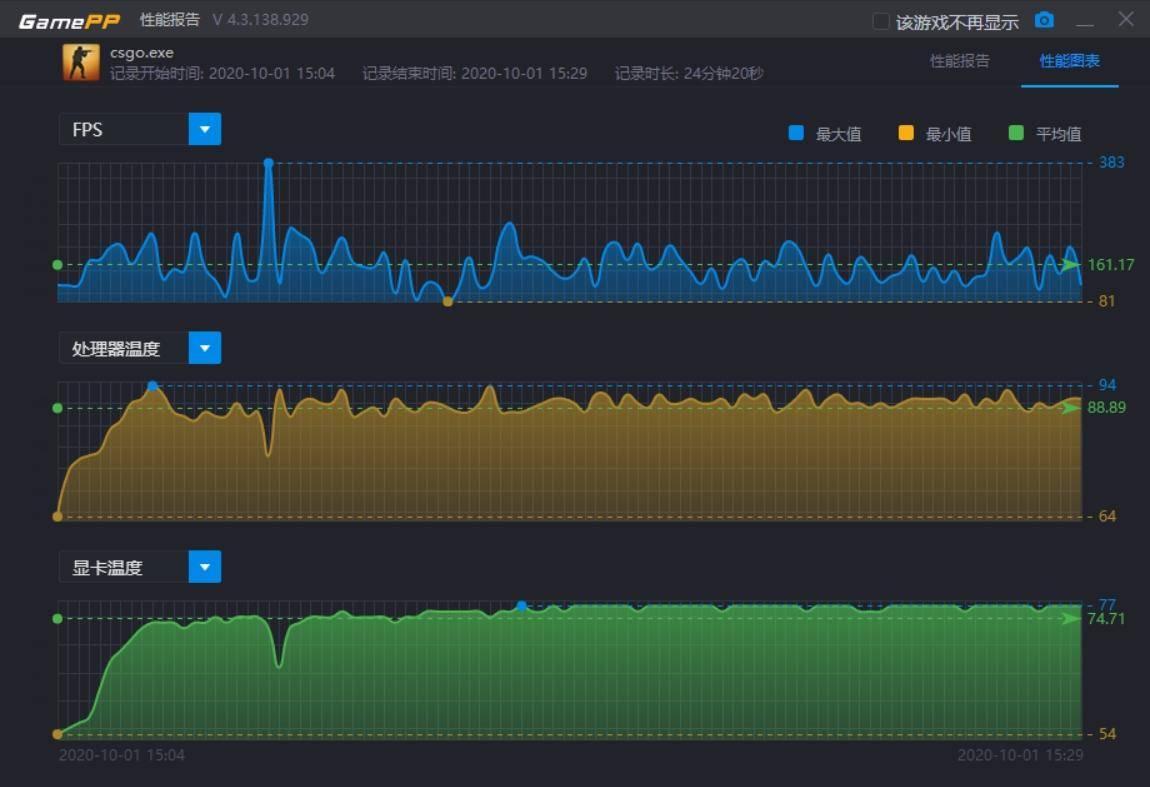This screenshot has width=1150, height=787.
Task: Click the 记录时长 24分钟20秒 text
Action: point(689,73)
